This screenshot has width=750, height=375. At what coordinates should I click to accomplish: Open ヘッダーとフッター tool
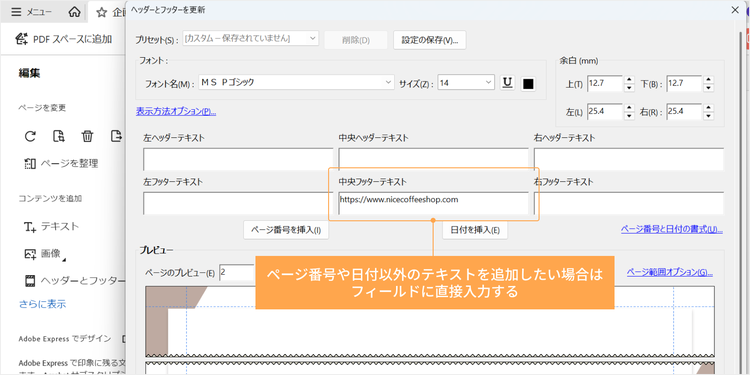coord(75,281)
